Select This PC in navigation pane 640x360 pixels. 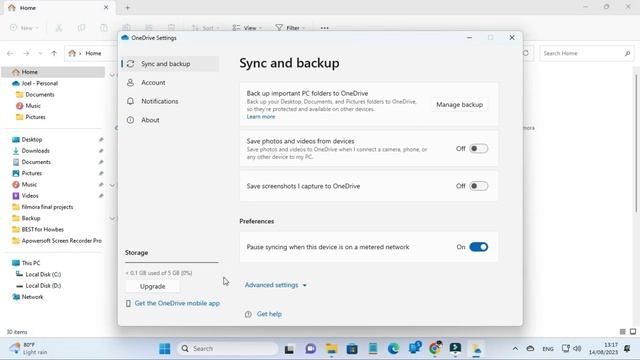point(31,263)
